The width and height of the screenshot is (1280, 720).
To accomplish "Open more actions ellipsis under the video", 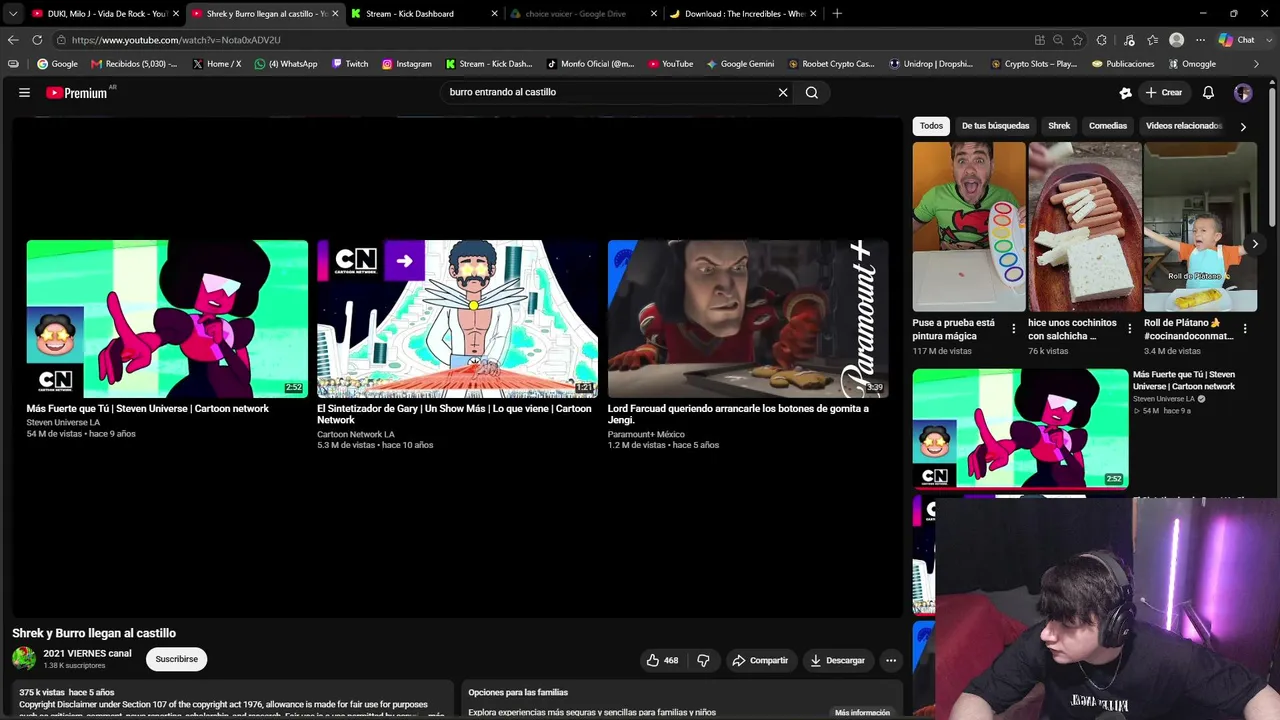I will (x=891, y=660).
